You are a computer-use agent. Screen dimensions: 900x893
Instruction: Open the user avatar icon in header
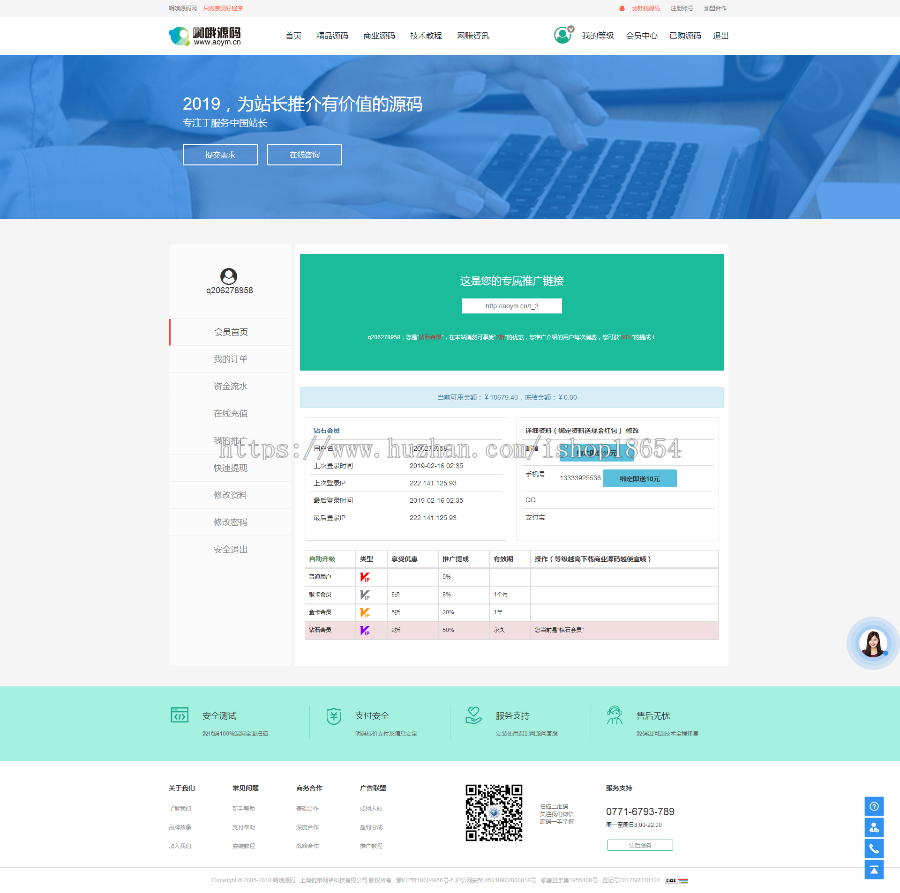562,36
